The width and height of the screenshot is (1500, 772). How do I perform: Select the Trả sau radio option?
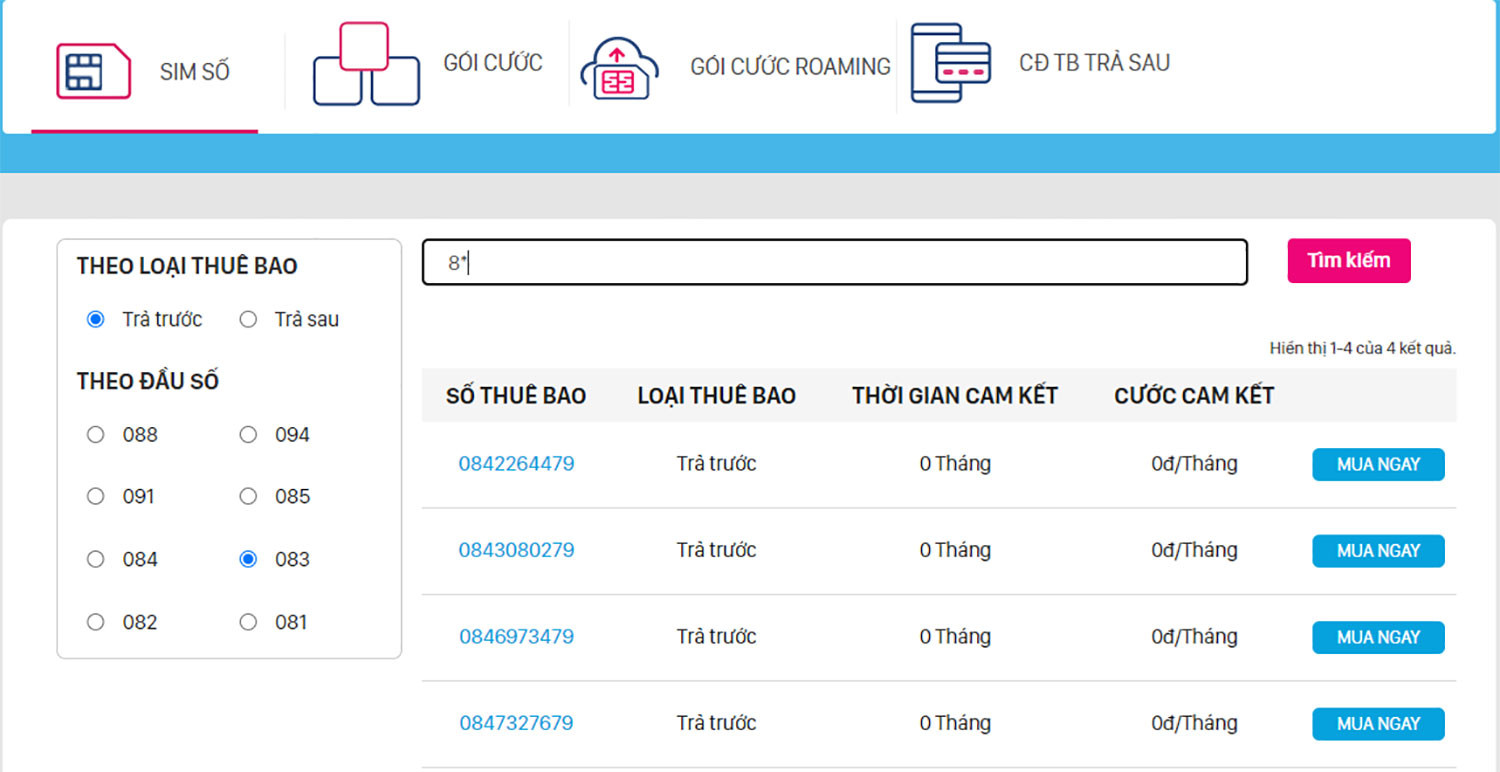(x=248, y=320)
